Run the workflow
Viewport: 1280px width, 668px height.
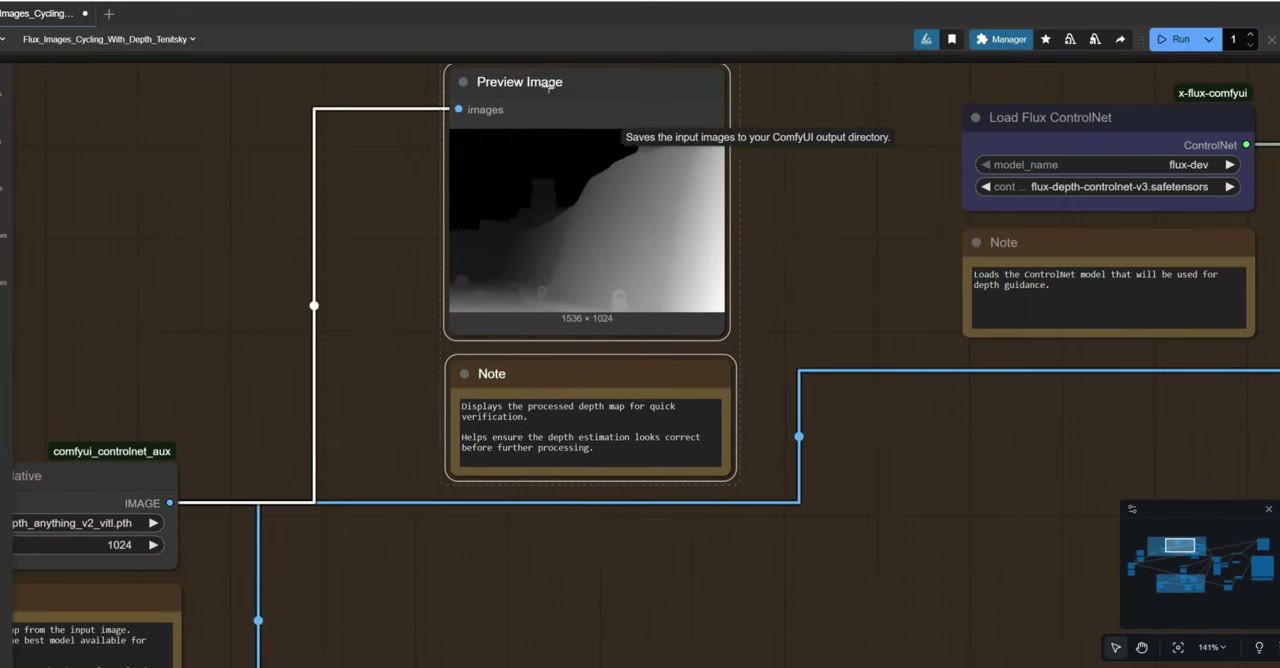[1174, 39]
